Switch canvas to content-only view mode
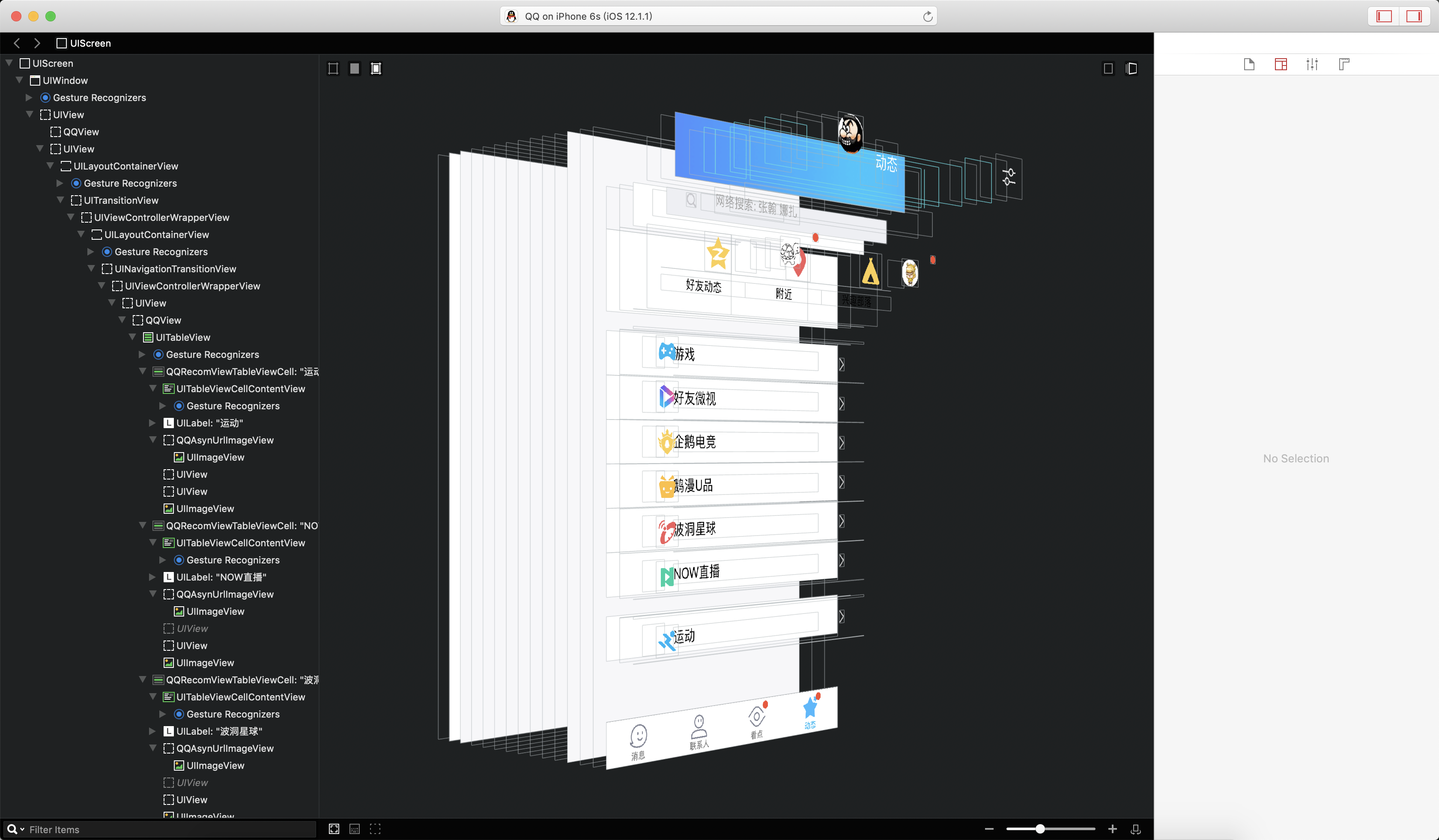 tap(355, 69)
